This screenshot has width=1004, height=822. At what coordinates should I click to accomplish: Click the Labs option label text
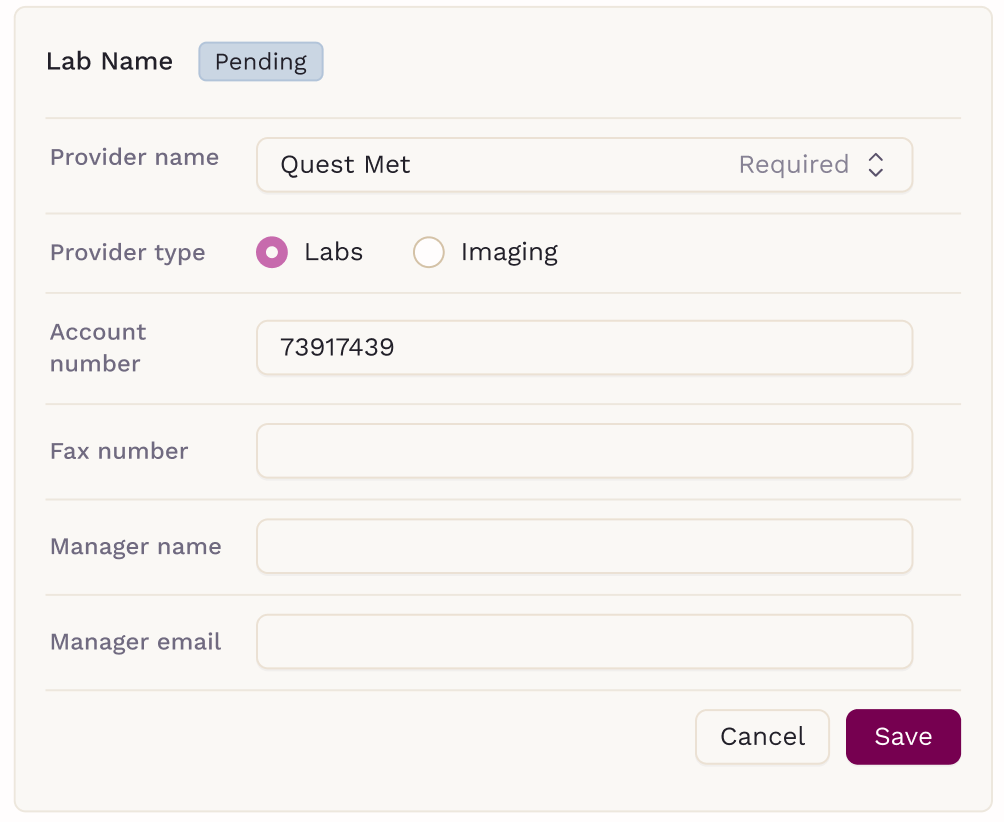(333, 252)
